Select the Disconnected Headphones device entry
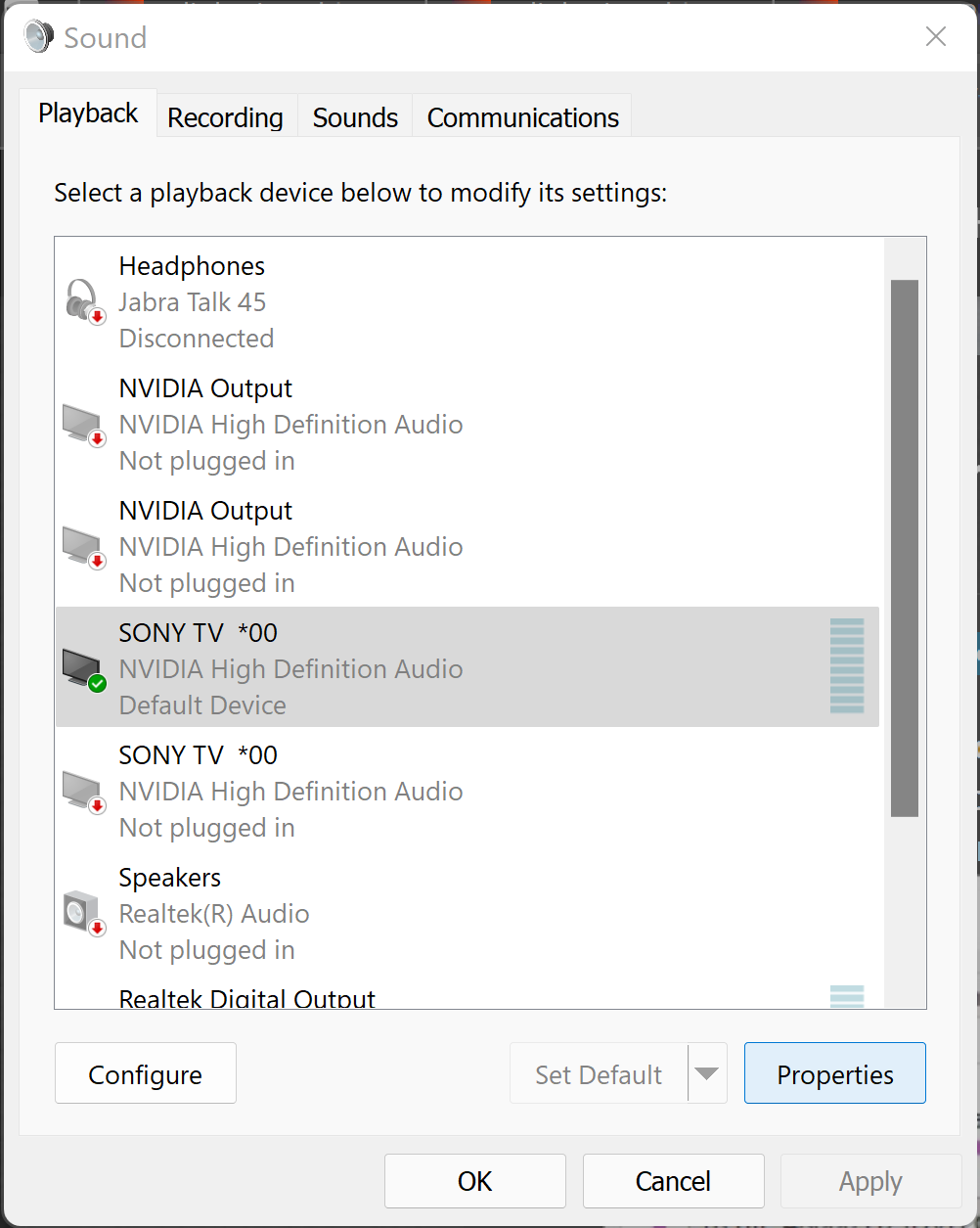 (x=468, y=301)
